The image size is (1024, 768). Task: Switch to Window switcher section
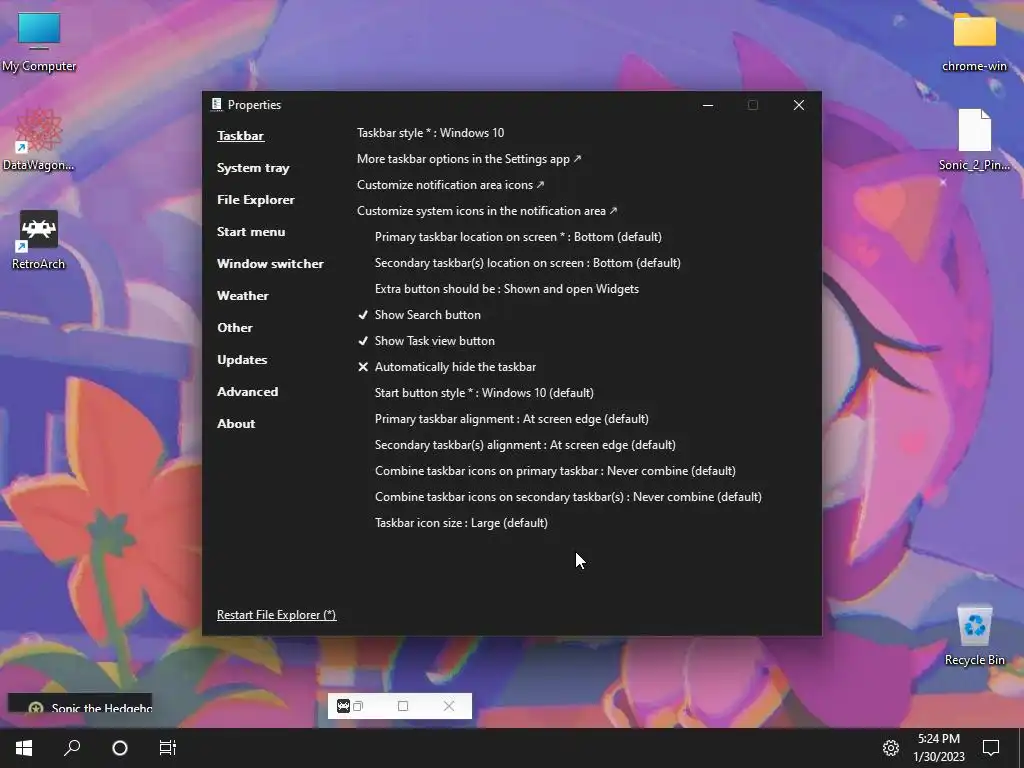coord(270,264)
